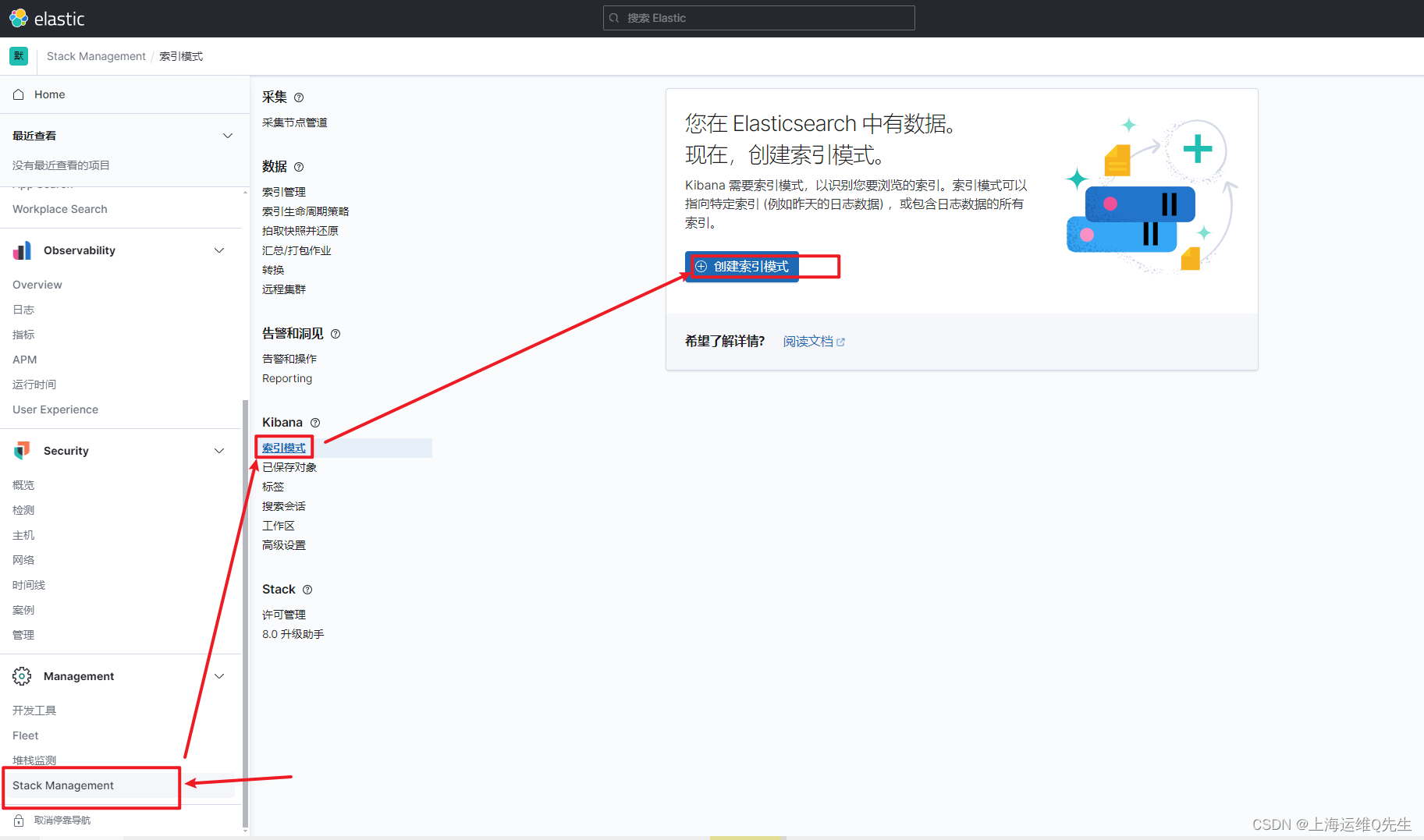The image size is (1424, 840).
Task: Open 标签 under Kibana
Action: point(273,487)
